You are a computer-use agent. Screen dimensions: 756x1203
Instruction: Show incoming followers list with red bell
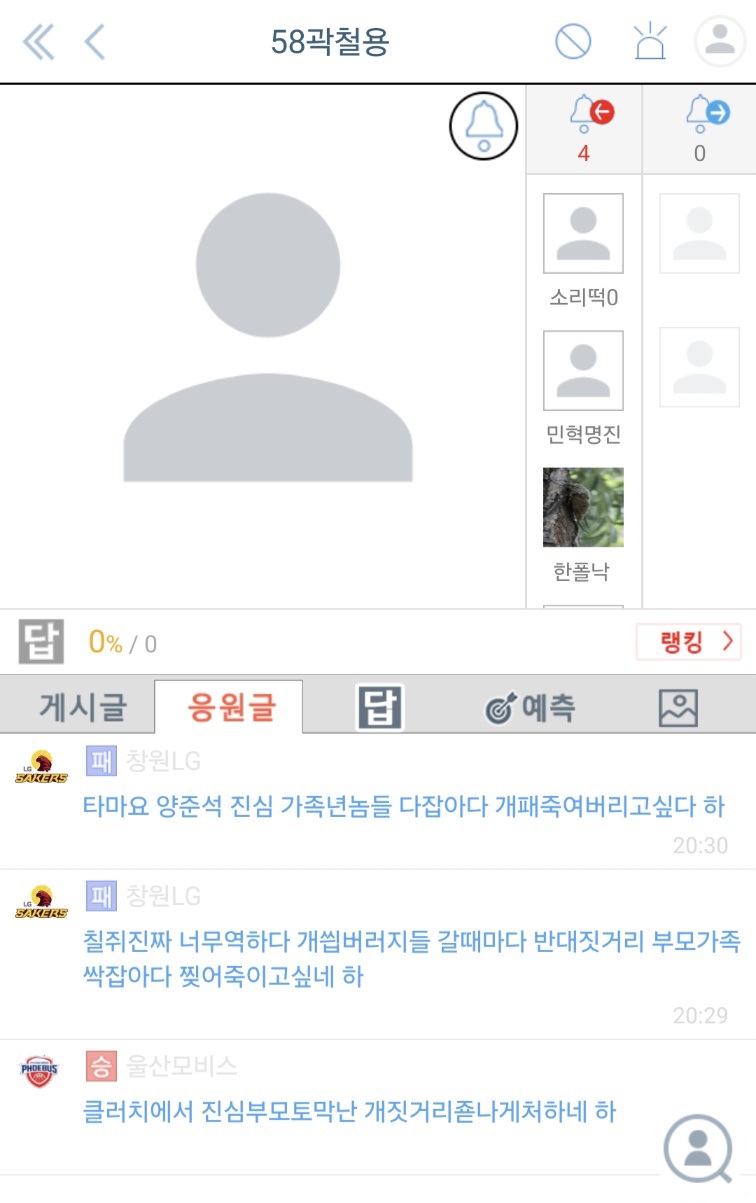[x=584, y=130]
